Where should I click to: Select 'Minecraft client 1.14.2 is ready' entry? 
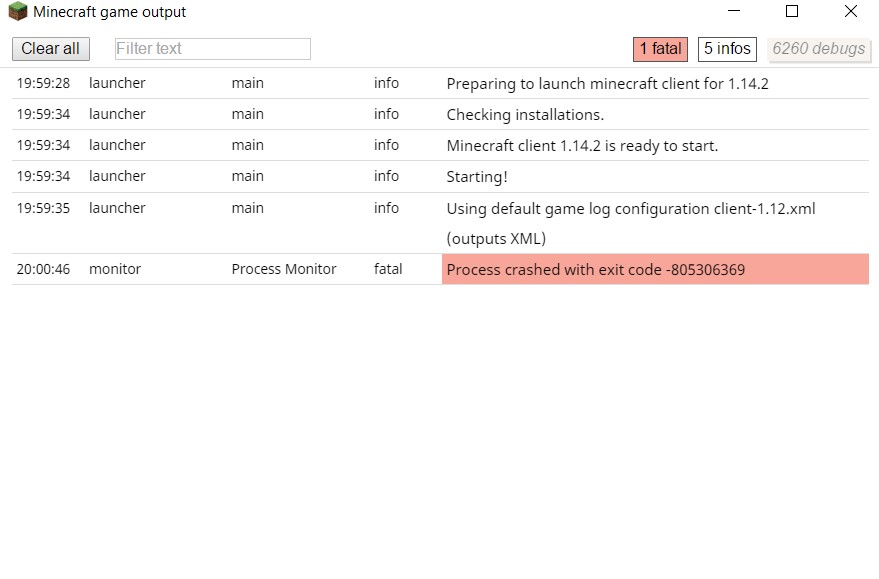[582, 146]
